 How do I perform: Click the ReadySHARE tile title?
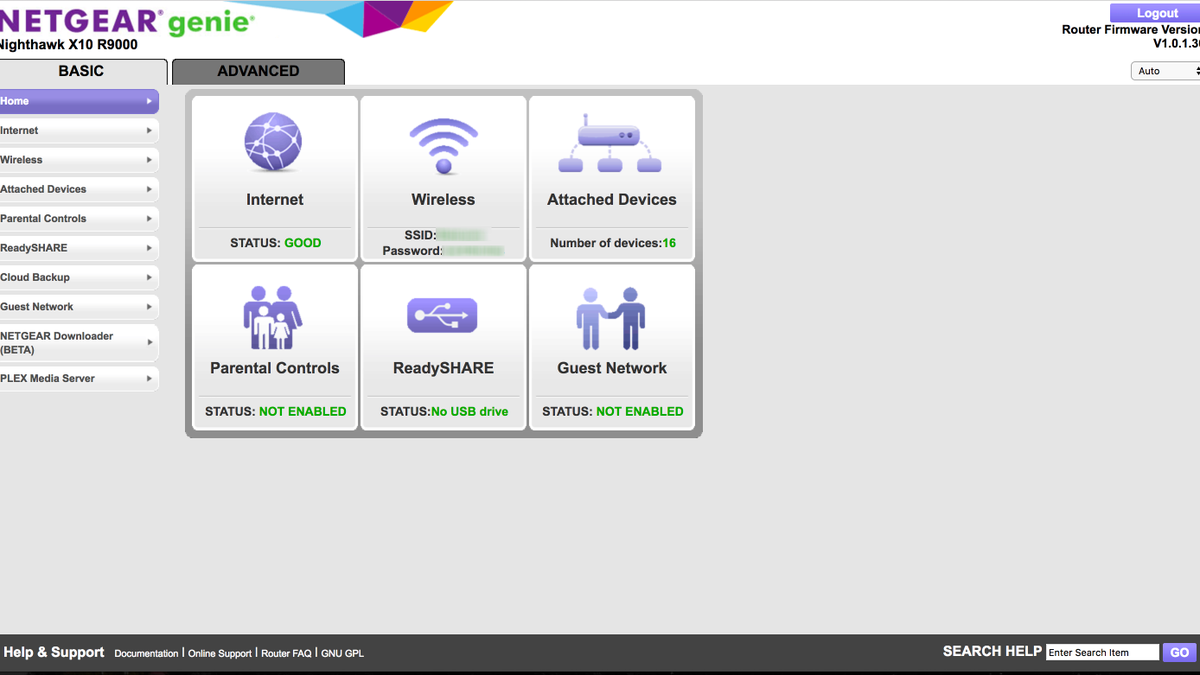pyautogui.click(x=443, y=368)
